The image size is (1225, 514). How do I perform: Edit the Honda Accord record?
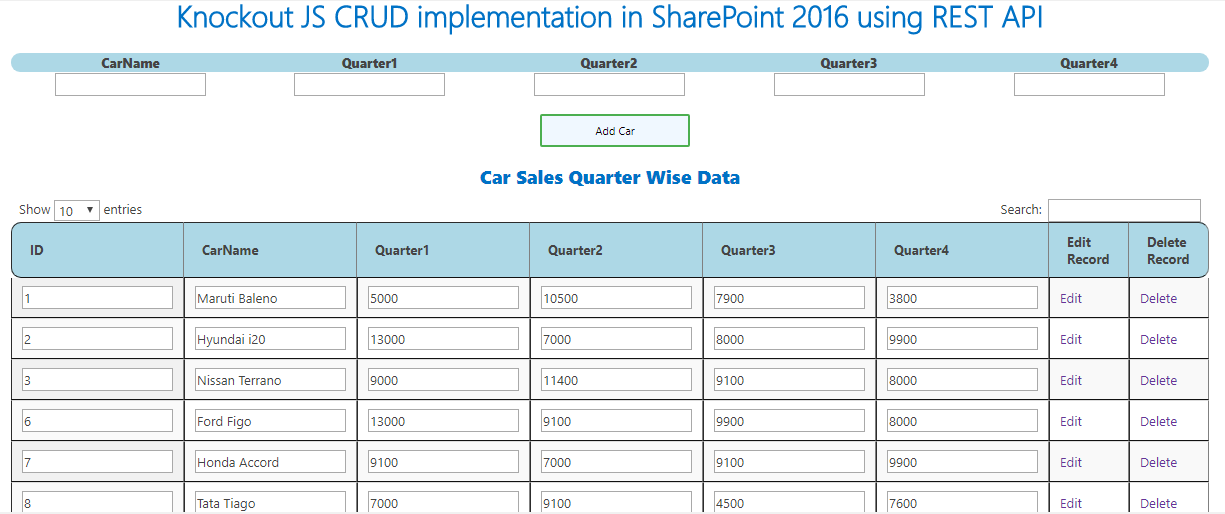[x=1071, y=462]
